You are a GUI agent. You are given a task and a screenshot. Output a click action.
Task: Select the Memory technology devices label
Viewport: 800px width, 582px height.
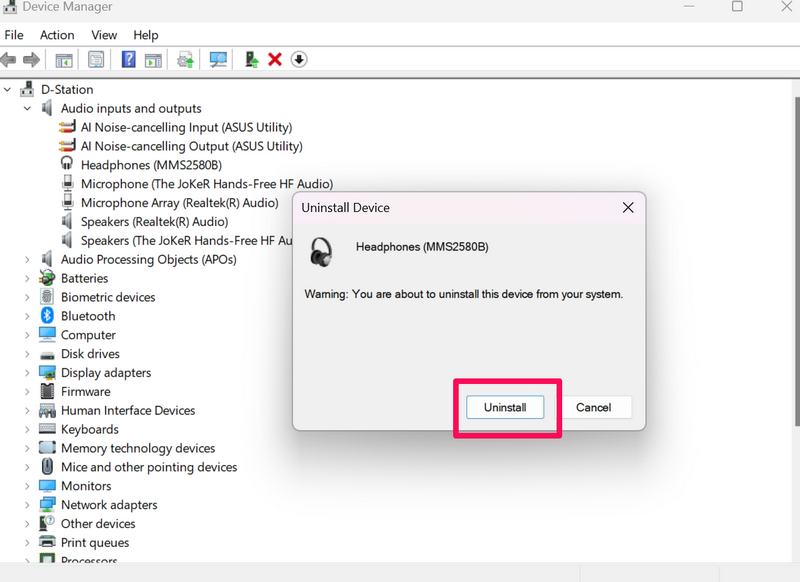[138, 448]
